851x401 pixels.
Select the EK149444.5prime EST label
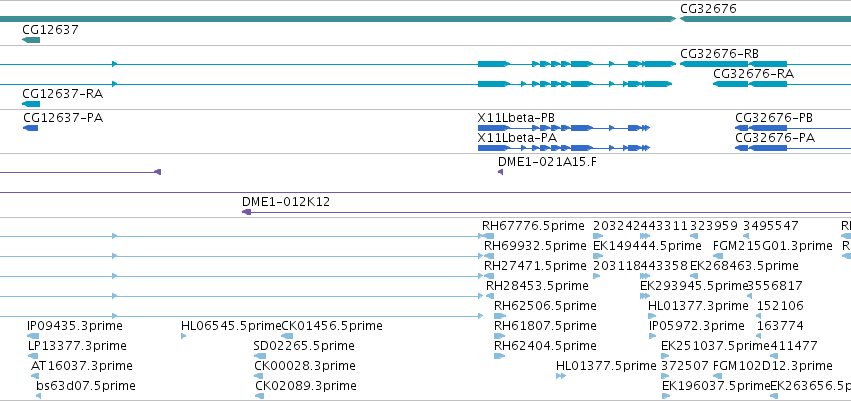647,246
